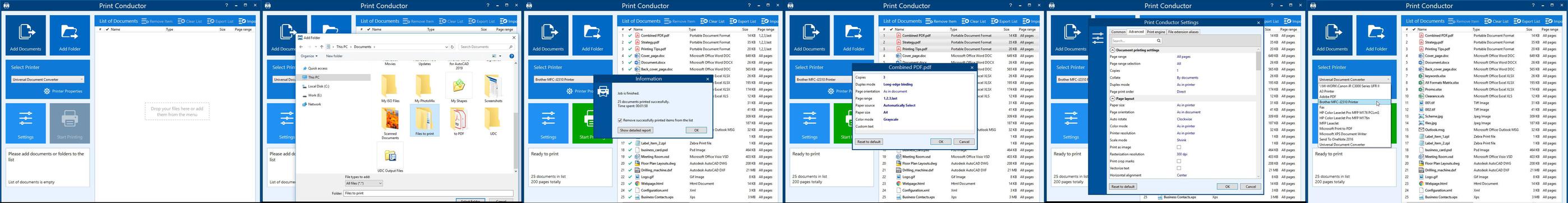Viewport: 1568px width, 203px height.
Task: Click Cancel in the Combined PDF.pdf dialog
Action: point(963,142)
